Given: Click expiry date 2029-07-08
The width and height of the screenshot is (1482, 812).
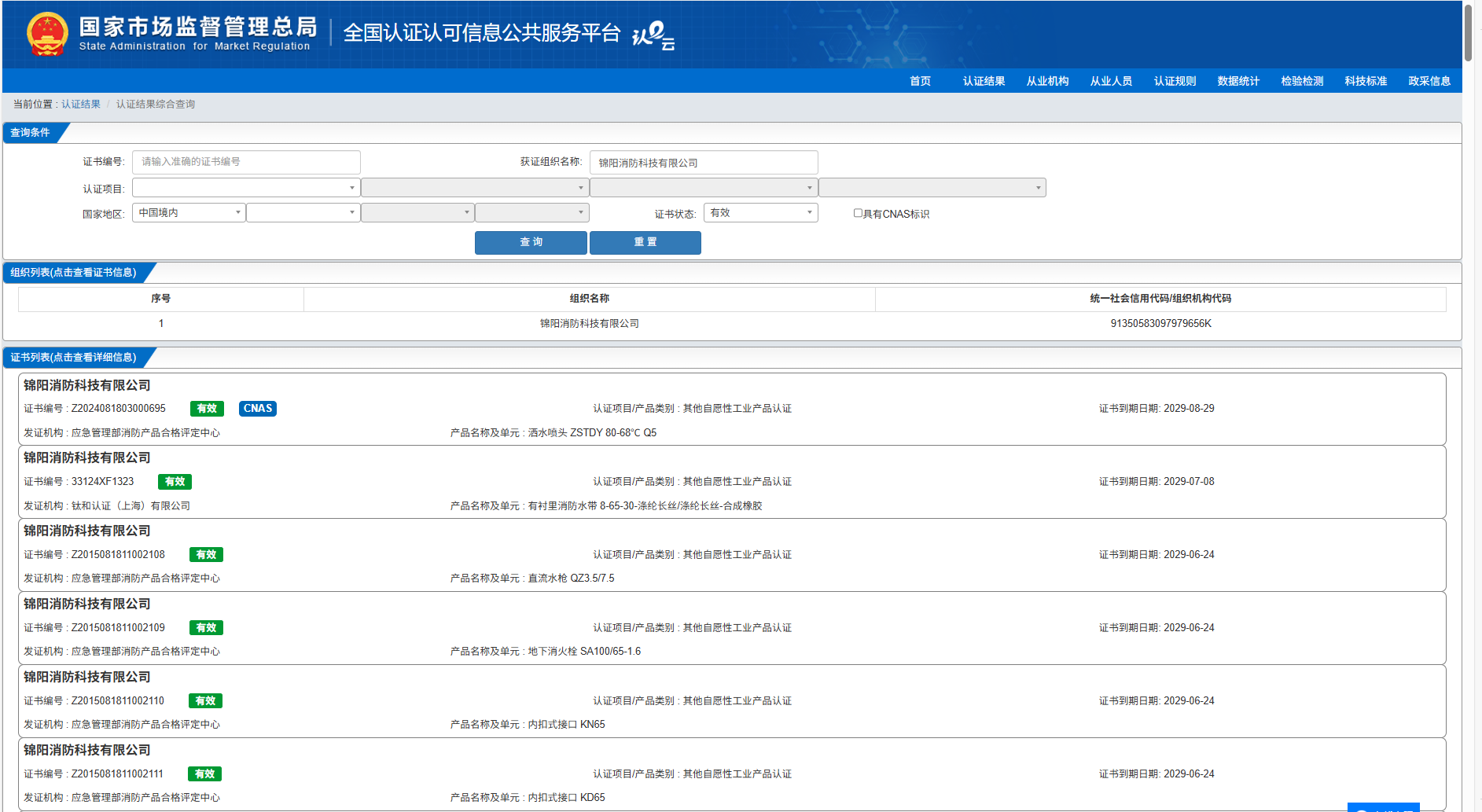Looking at the screenshot, I should coord(1189,482).
